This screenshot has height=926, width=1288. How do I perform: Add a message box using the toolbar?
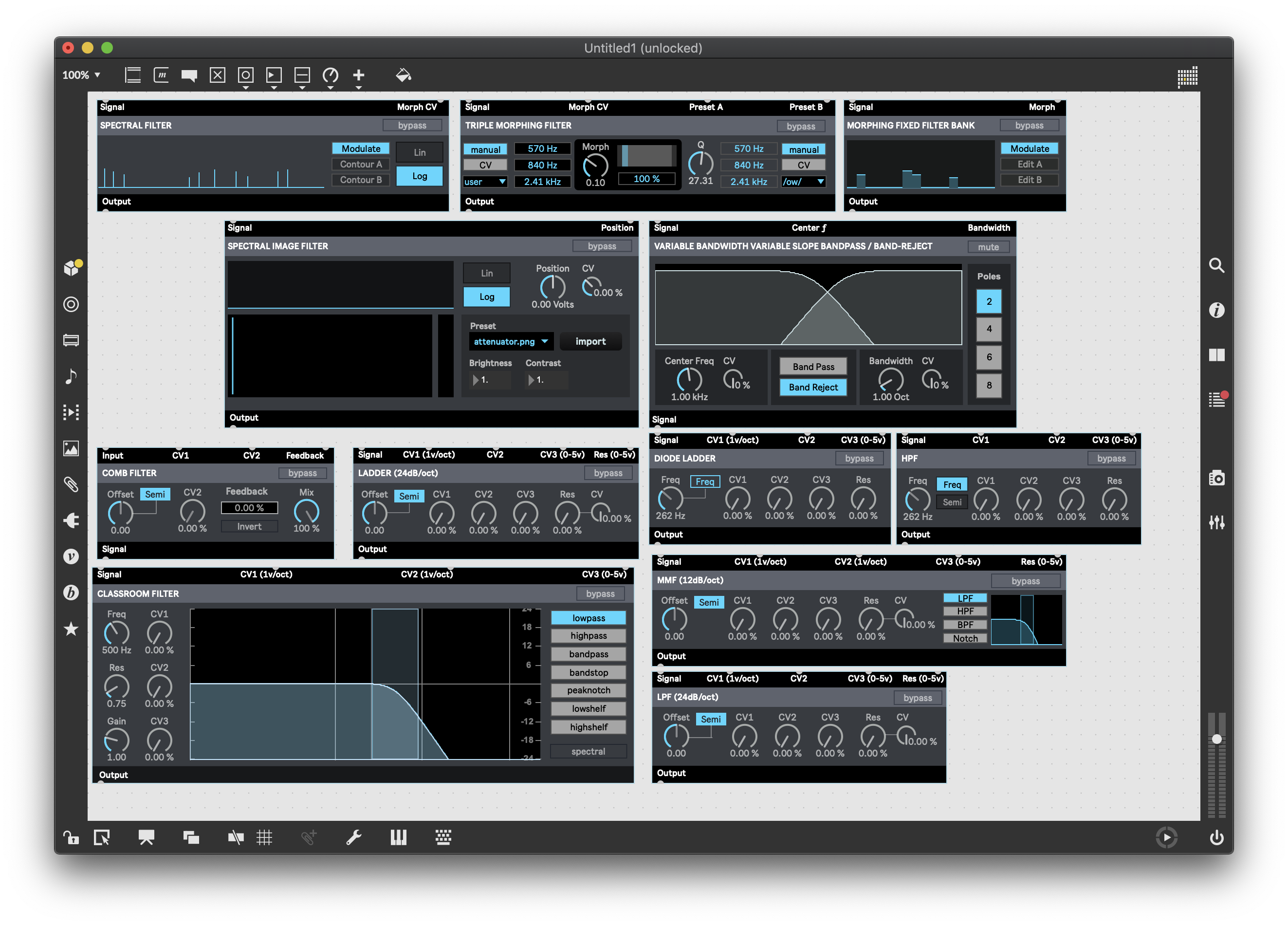pyautogui.click(x=161, y=75)
